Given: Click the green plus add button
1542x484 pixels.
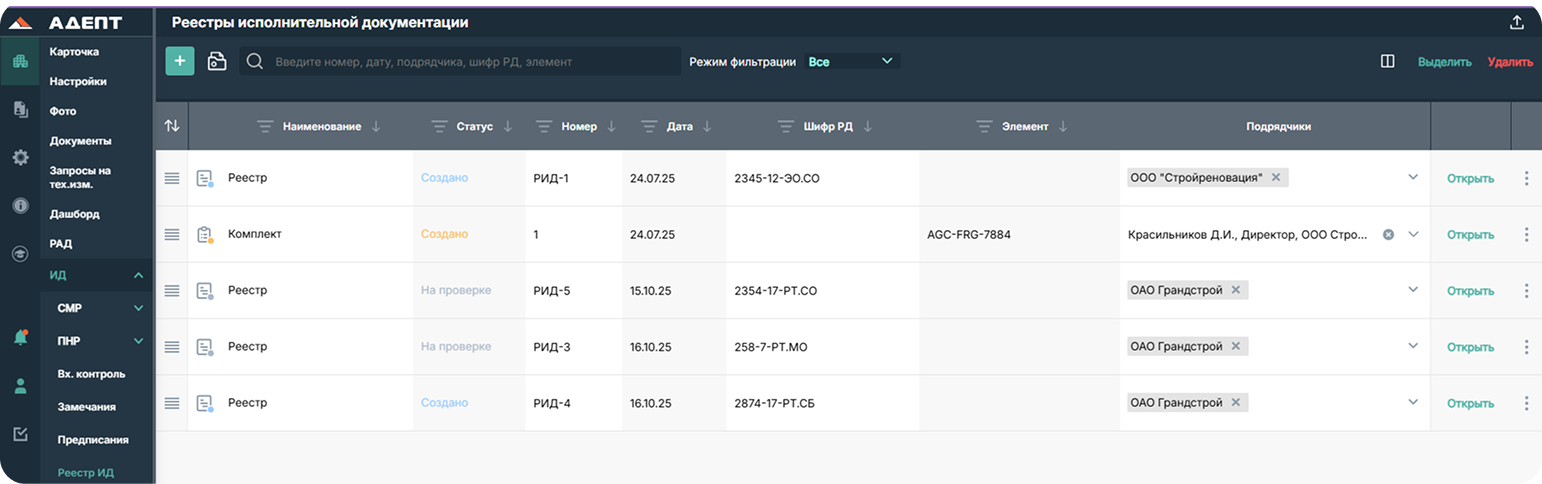Looking at the screenshot, I should point(180,61).
